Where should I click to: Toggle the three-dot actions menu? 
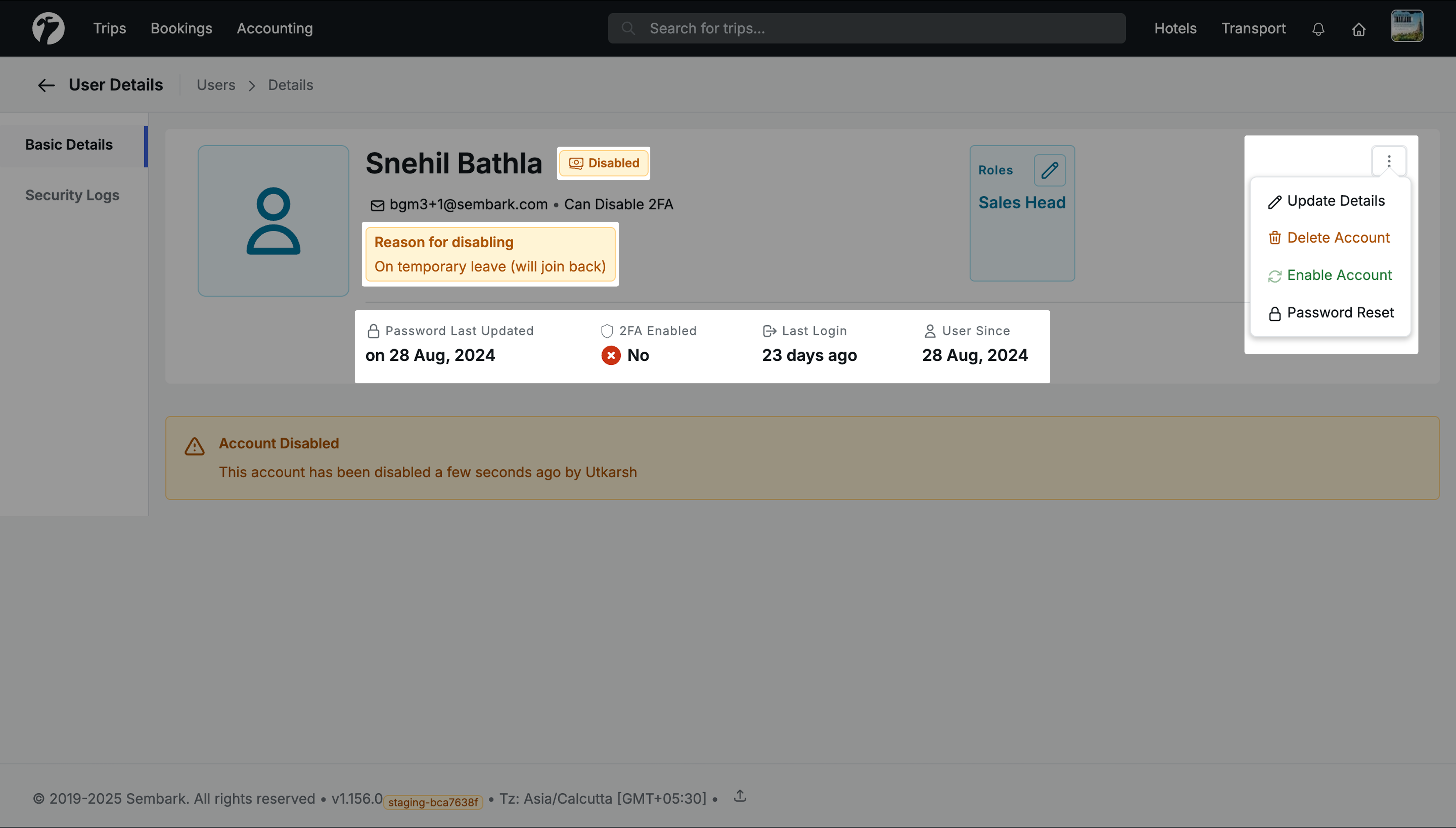tap(1388, 162)
